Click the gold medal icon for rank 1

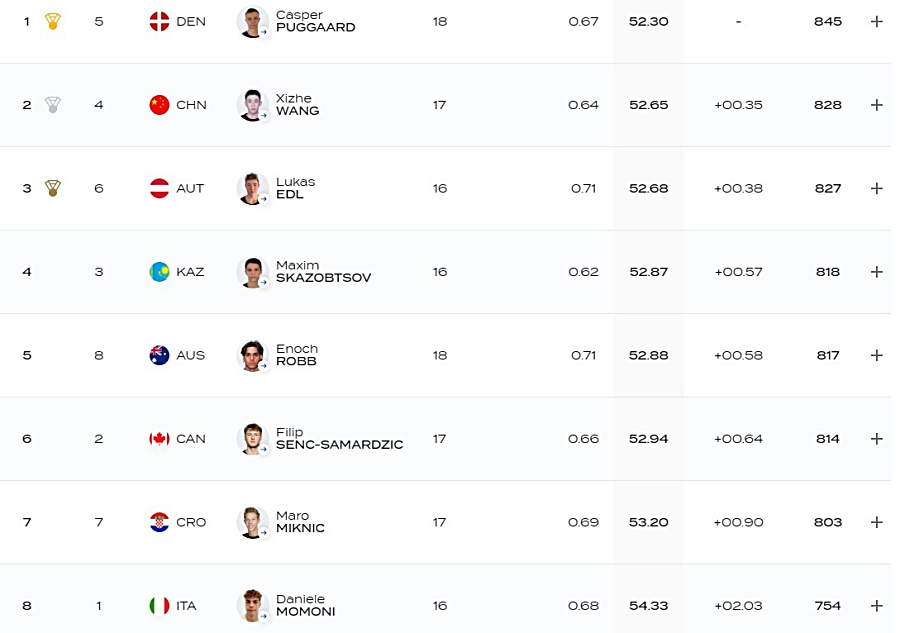click(53, 21)
